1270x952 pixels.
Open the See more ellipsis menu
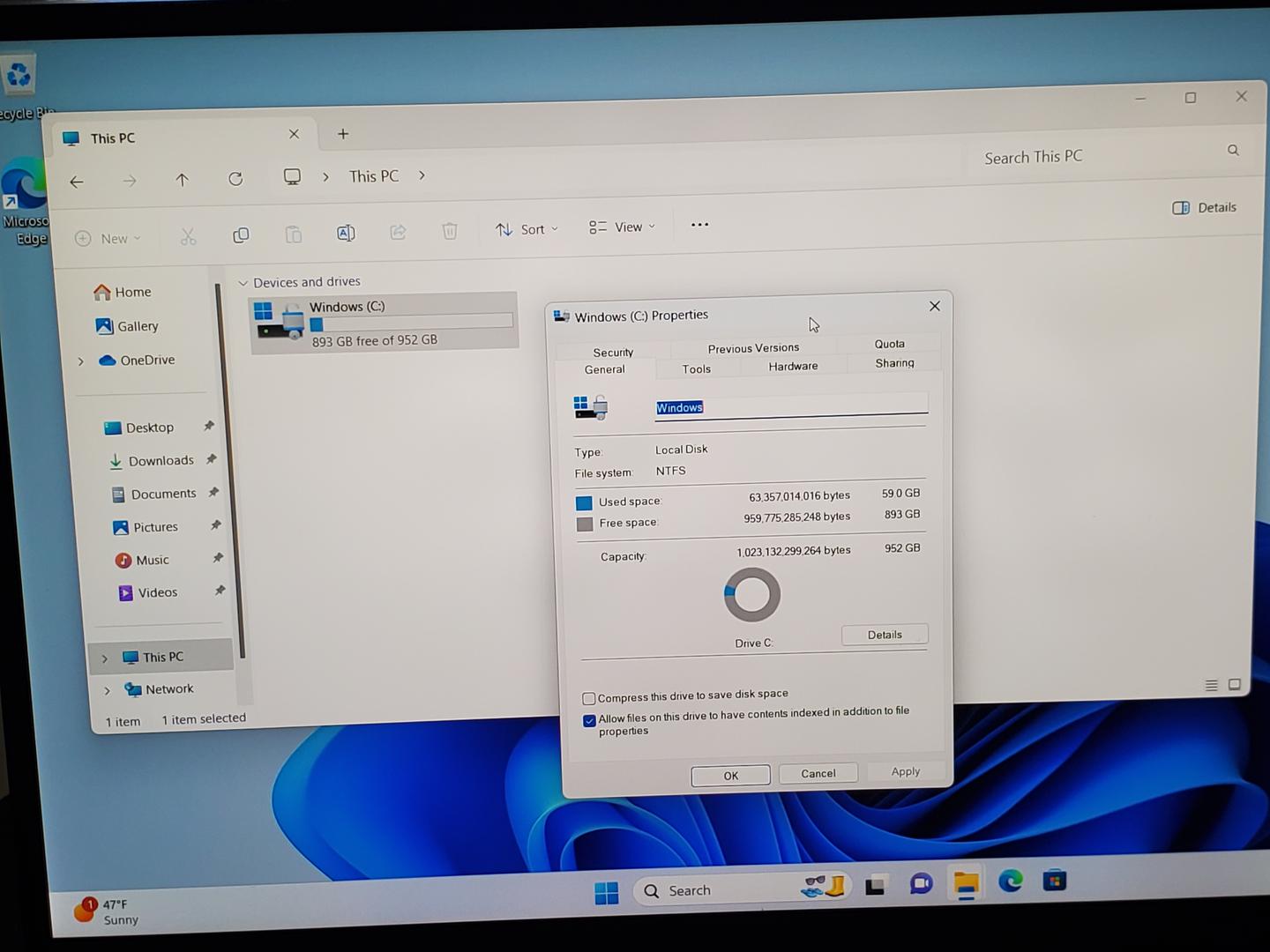coord(699,225)
